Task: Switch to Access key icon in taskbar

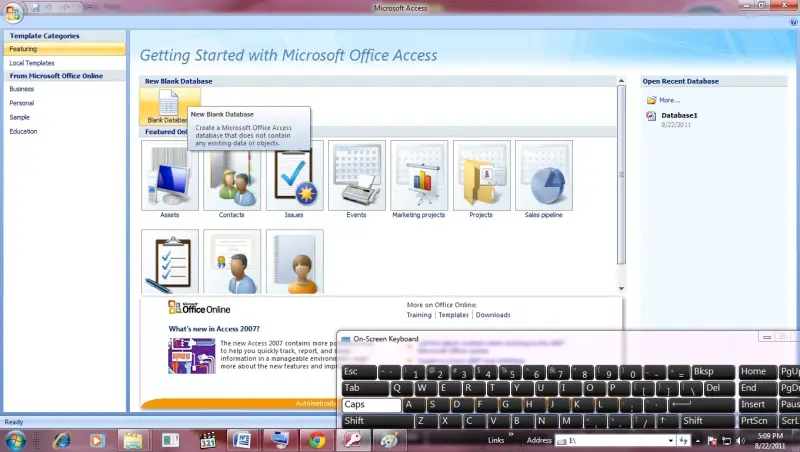Action: pos(353,440)
